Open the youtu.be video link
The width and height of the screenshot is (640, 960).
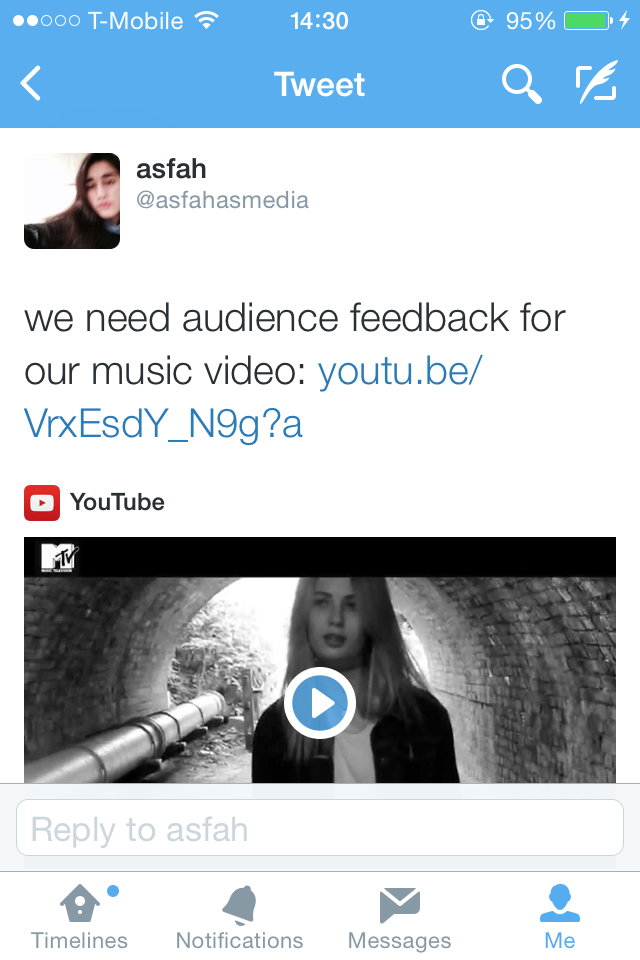point(254,397)
